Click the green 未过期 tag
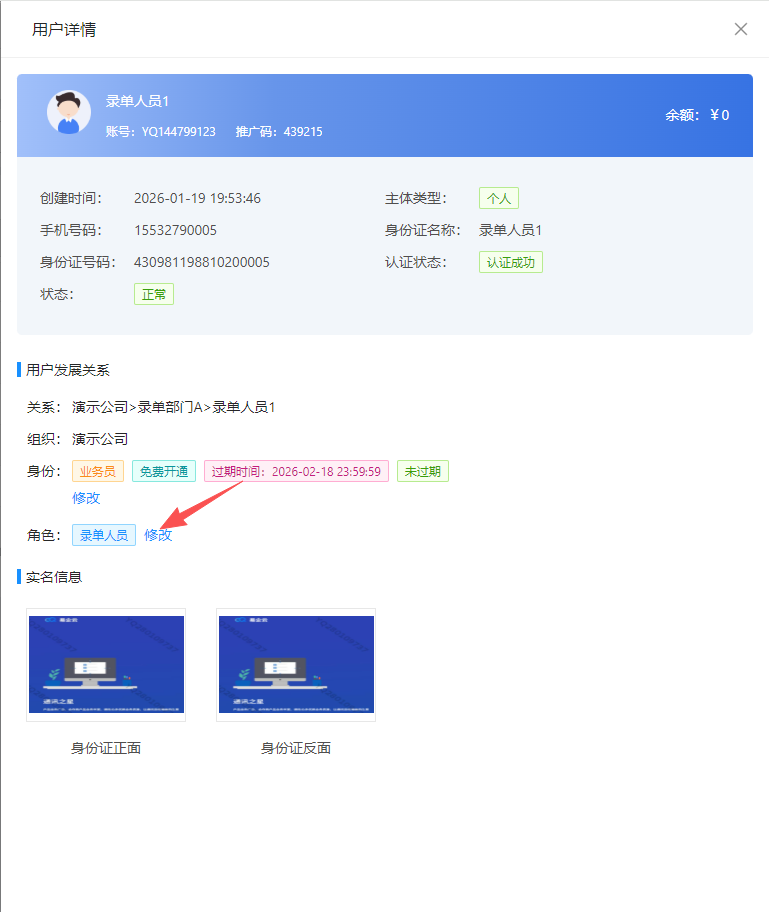The image size is (769, 912). (423, 472)
